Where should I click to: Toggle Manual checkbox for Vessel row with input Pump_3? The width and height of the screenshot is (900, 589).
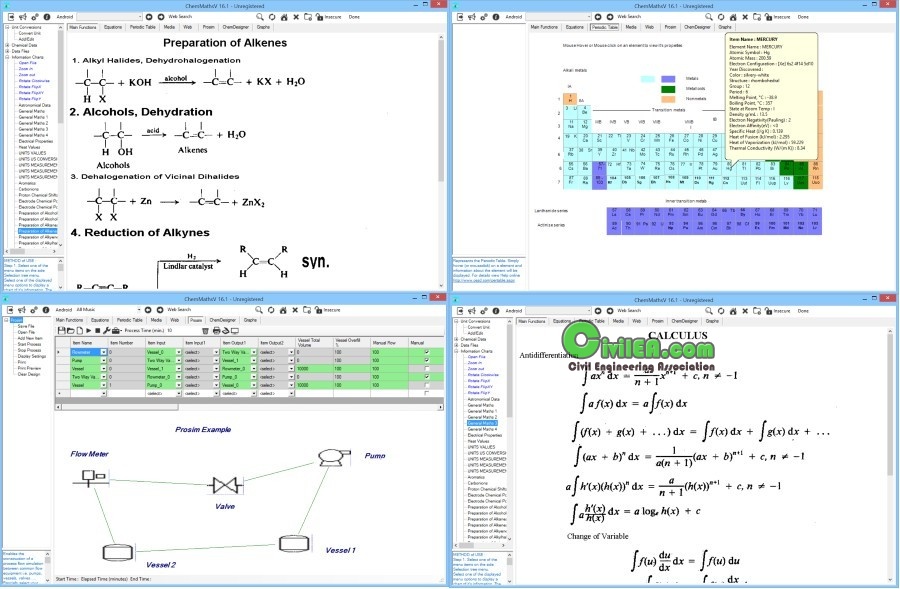(426, 385)
